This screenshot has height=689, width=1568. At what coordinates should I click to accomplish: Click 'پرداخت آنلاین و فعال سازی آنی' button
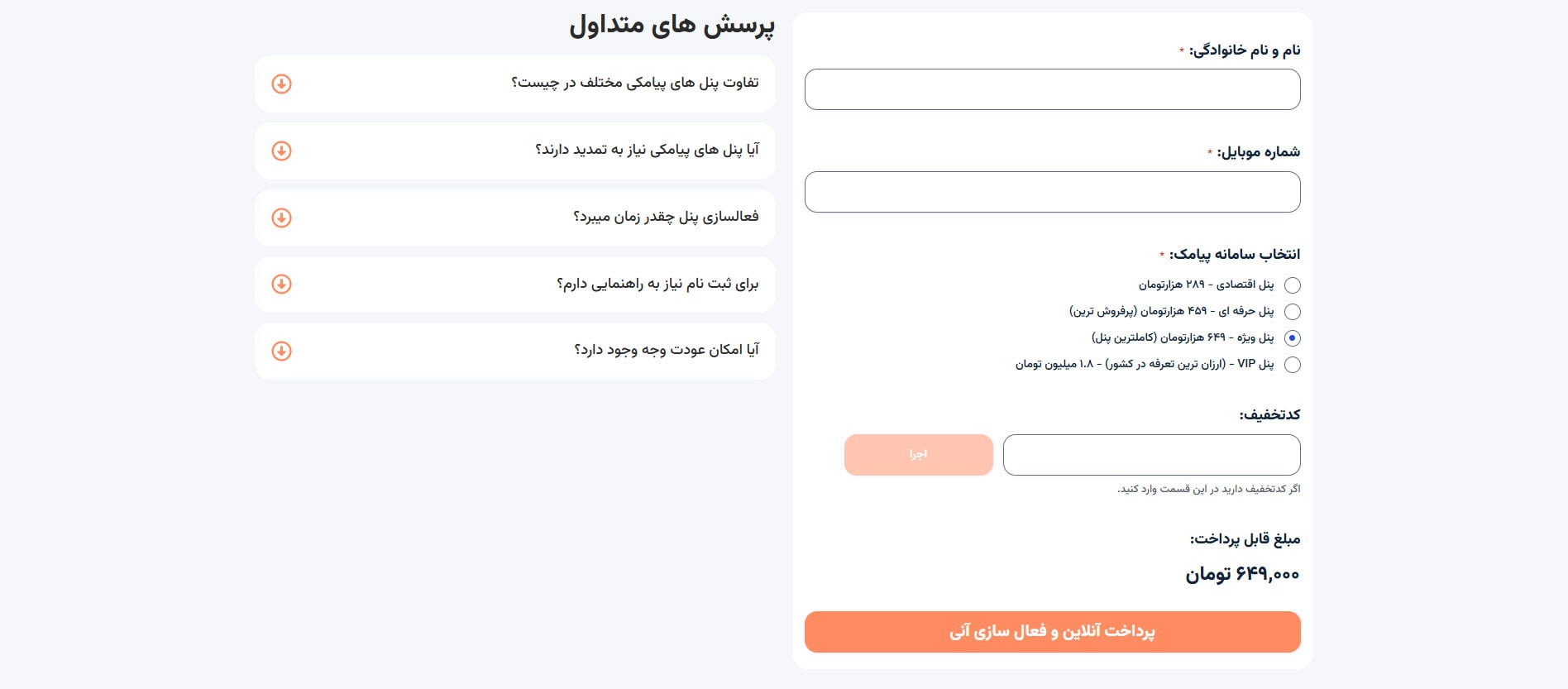[x=1052, y=632]
